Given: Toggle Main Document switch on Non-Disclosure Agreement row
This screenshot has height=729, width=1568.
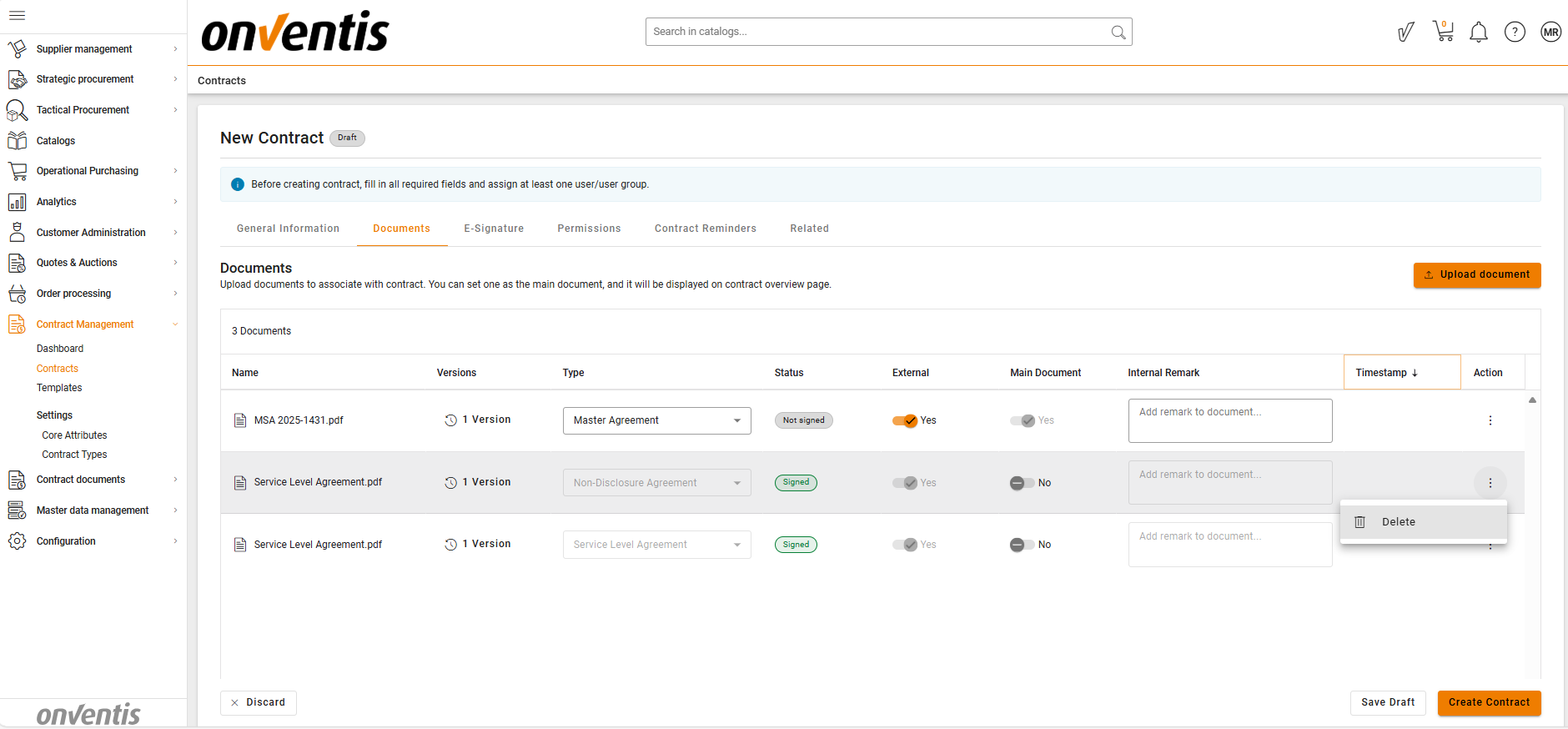Looking at the screenshot, I should coord(1023,483).
